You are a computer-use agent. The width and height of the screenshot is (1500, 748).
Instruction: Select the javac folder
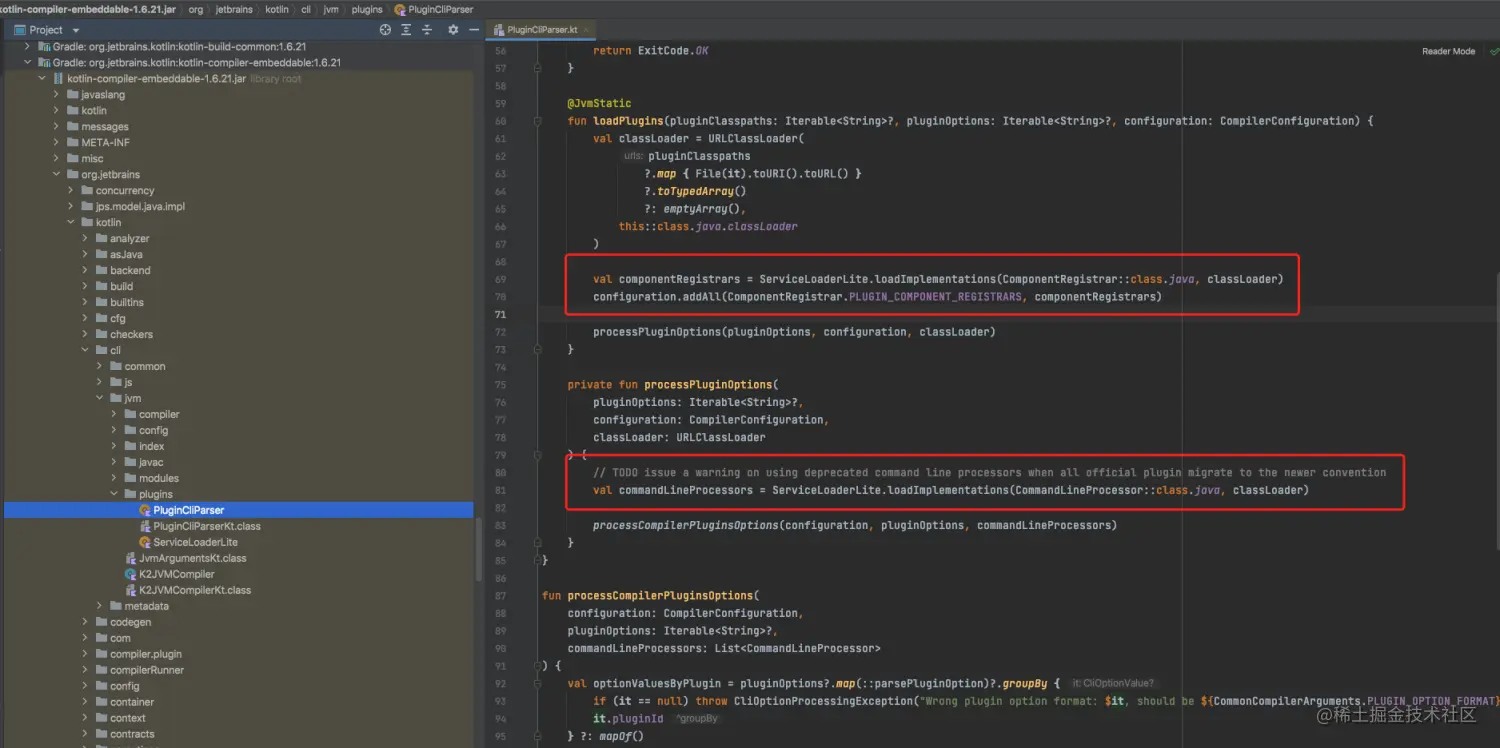(151, 462)
